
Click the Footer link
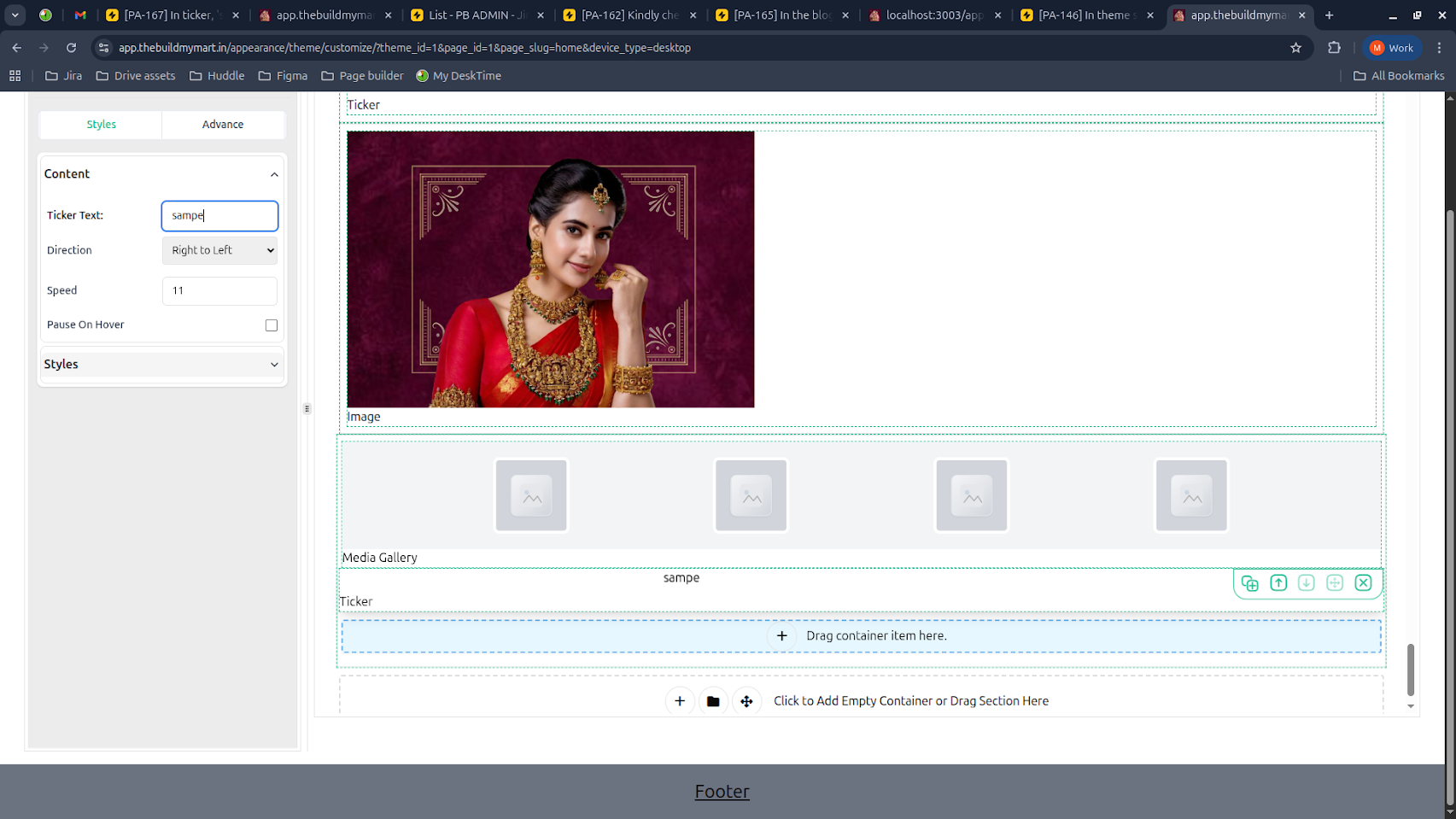tap(722, 792)
